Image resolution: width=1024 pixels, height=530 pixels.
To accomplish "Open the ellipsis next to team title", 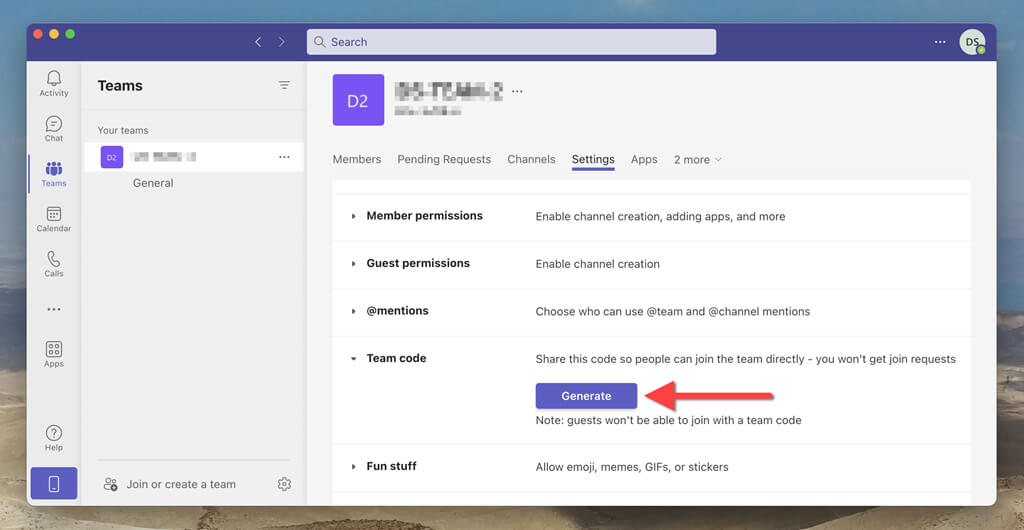I will 517,91.
